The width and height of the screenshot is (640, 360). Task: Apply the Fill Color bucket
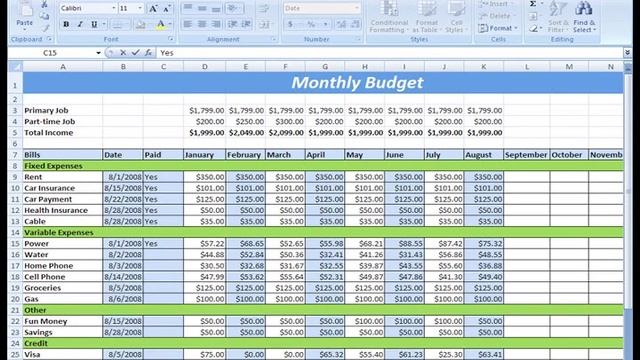(x=141, y=24)
